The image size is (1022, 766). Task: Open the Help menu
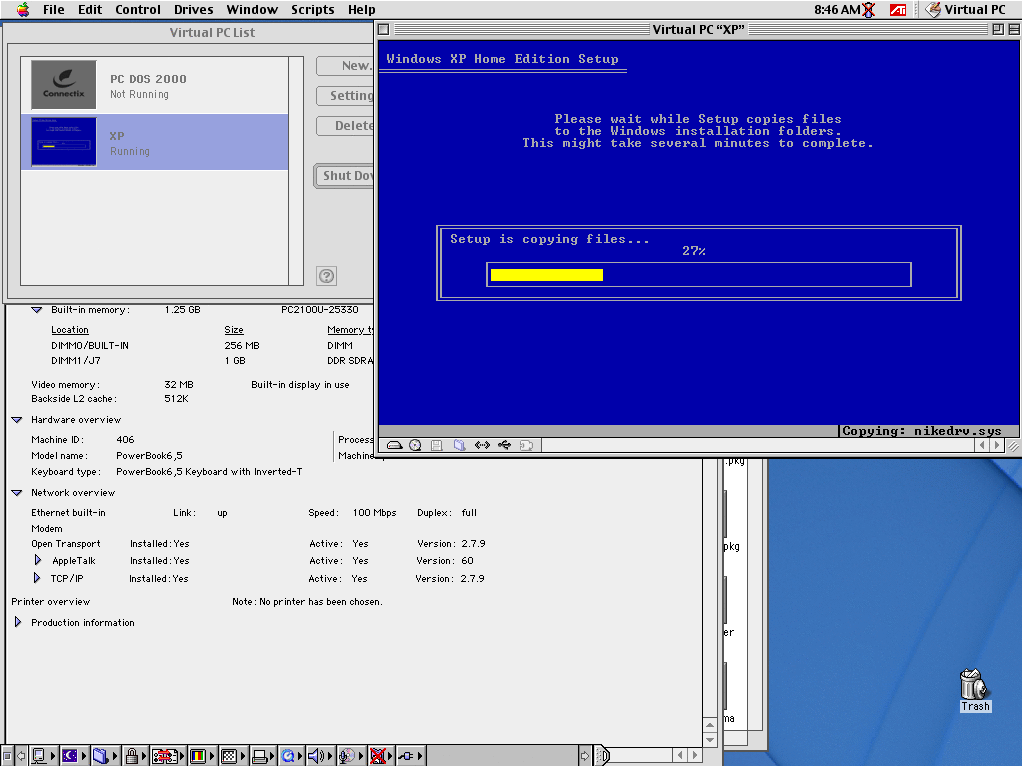(x=362, y=10)
